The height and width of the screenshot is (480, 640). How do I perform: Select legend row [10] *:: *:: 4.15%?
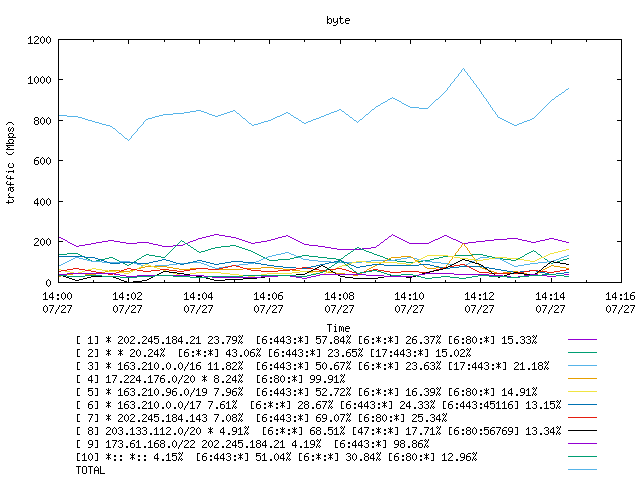(x=276, y=457)
